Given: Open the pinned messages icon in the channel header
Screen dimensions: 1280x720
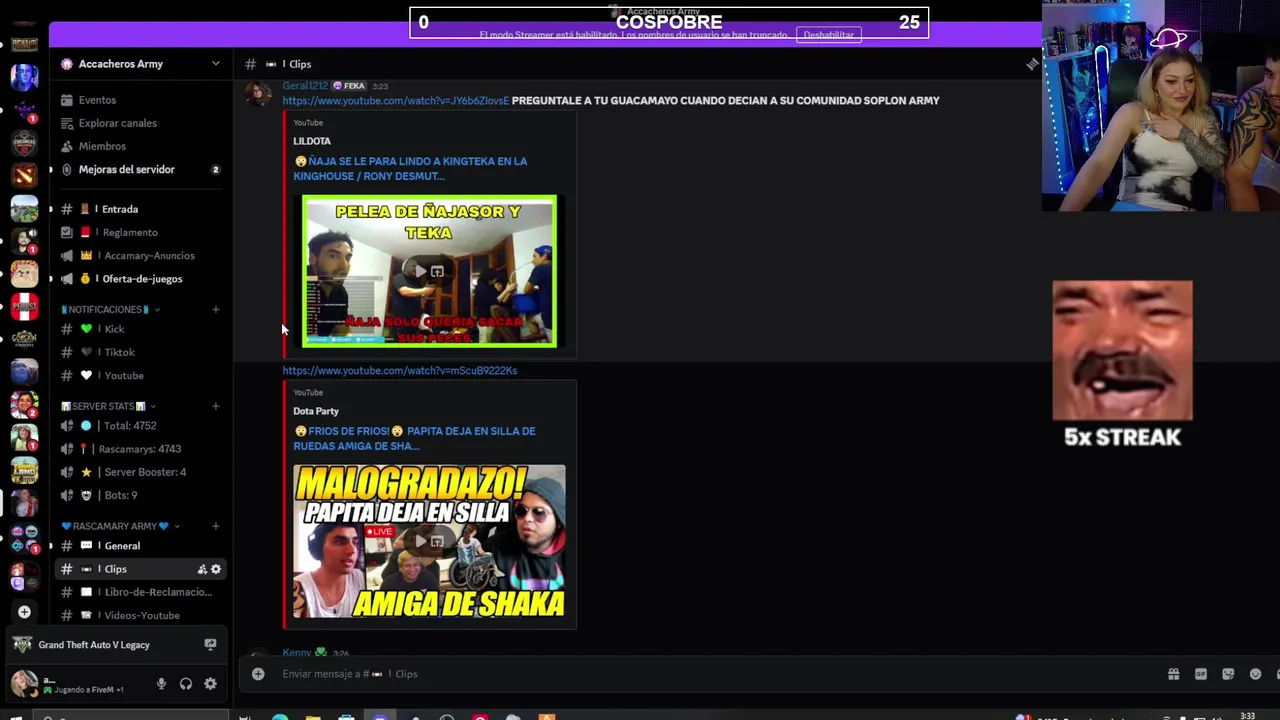Looking at the screenshot, I should pyautogui.click(x=1033, y=64).
